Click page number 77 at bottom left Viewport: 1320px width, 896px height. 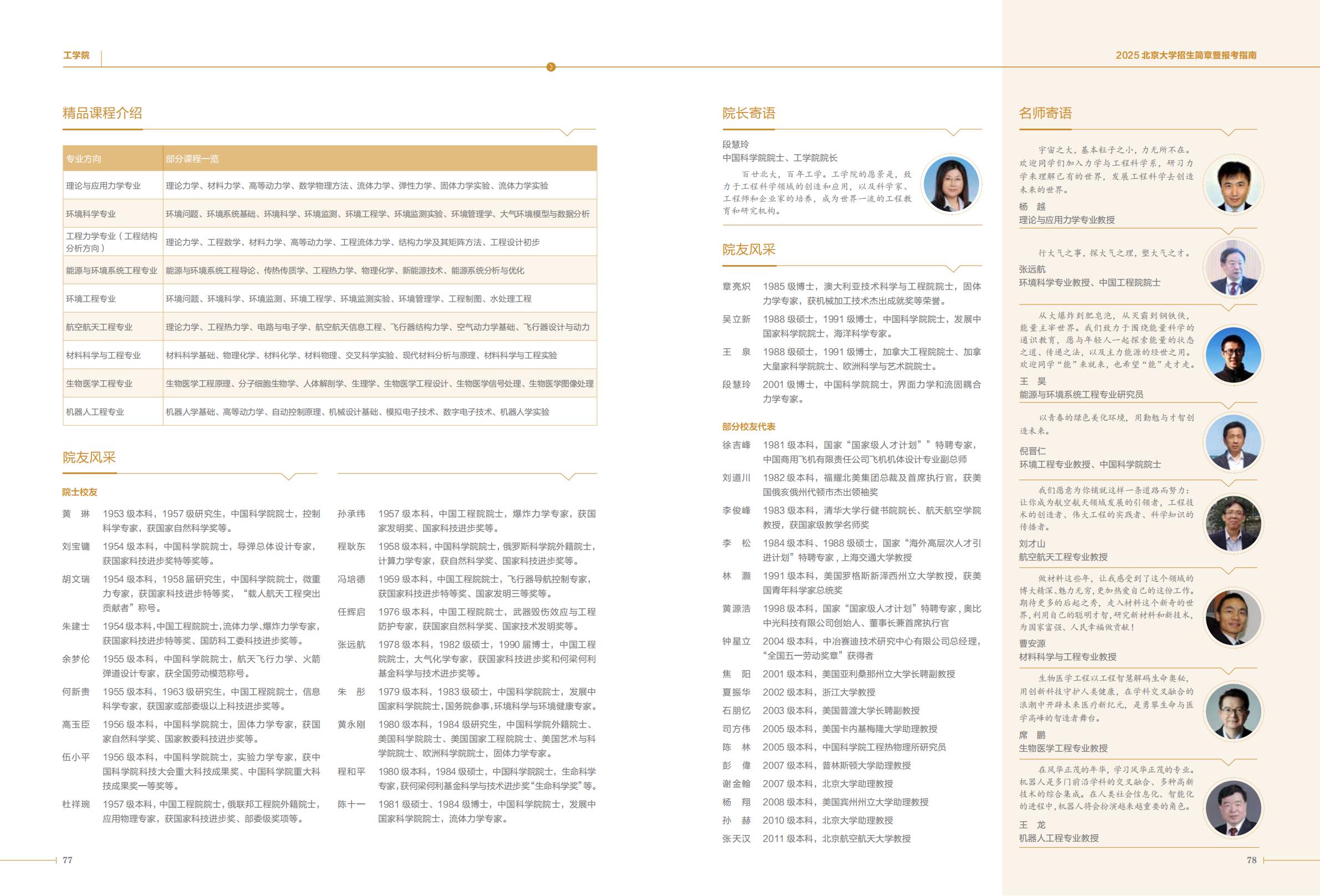[68, 861]
